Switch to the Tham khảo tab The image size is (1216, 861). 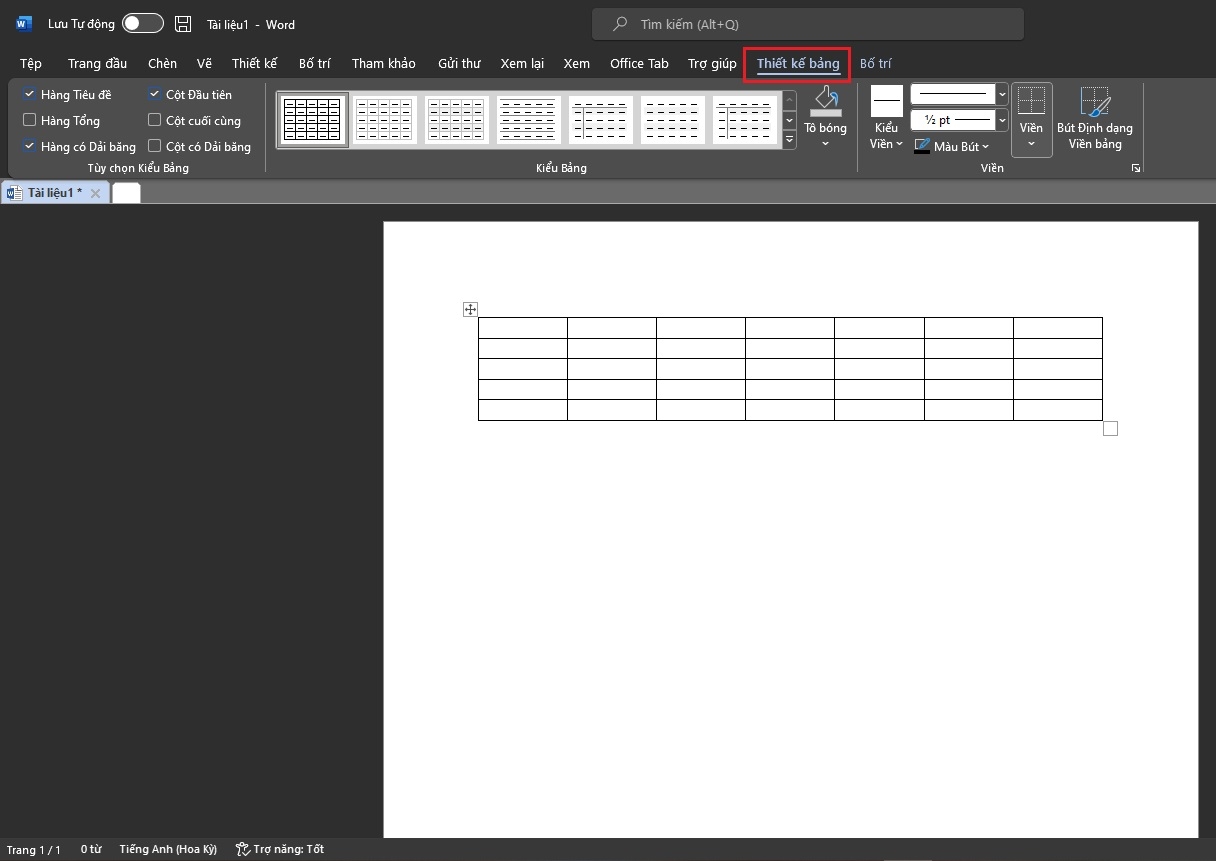[x=383, y=64]
